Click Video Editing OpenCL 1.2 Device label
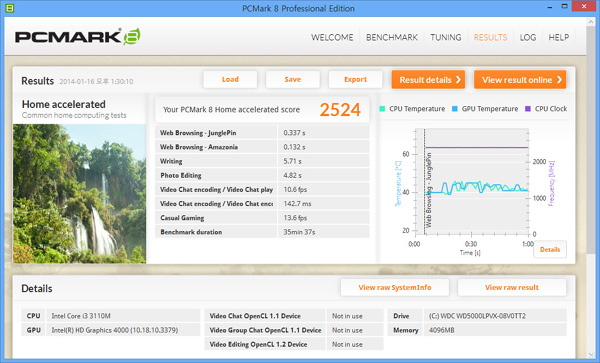Image resolution: width=600 pixels, height=363 pixels. point(258,344)
